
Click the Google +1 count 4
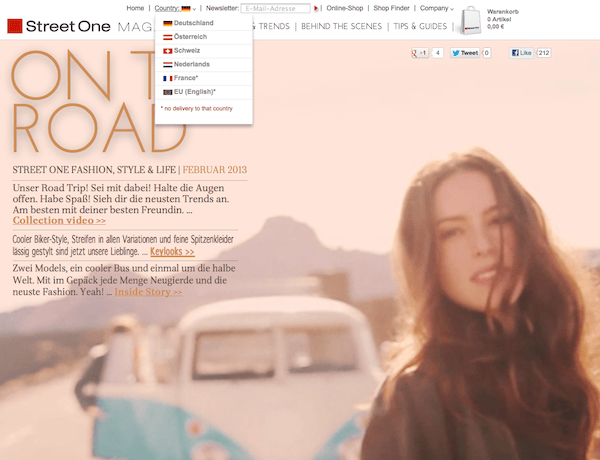click(x=438, y=53)
